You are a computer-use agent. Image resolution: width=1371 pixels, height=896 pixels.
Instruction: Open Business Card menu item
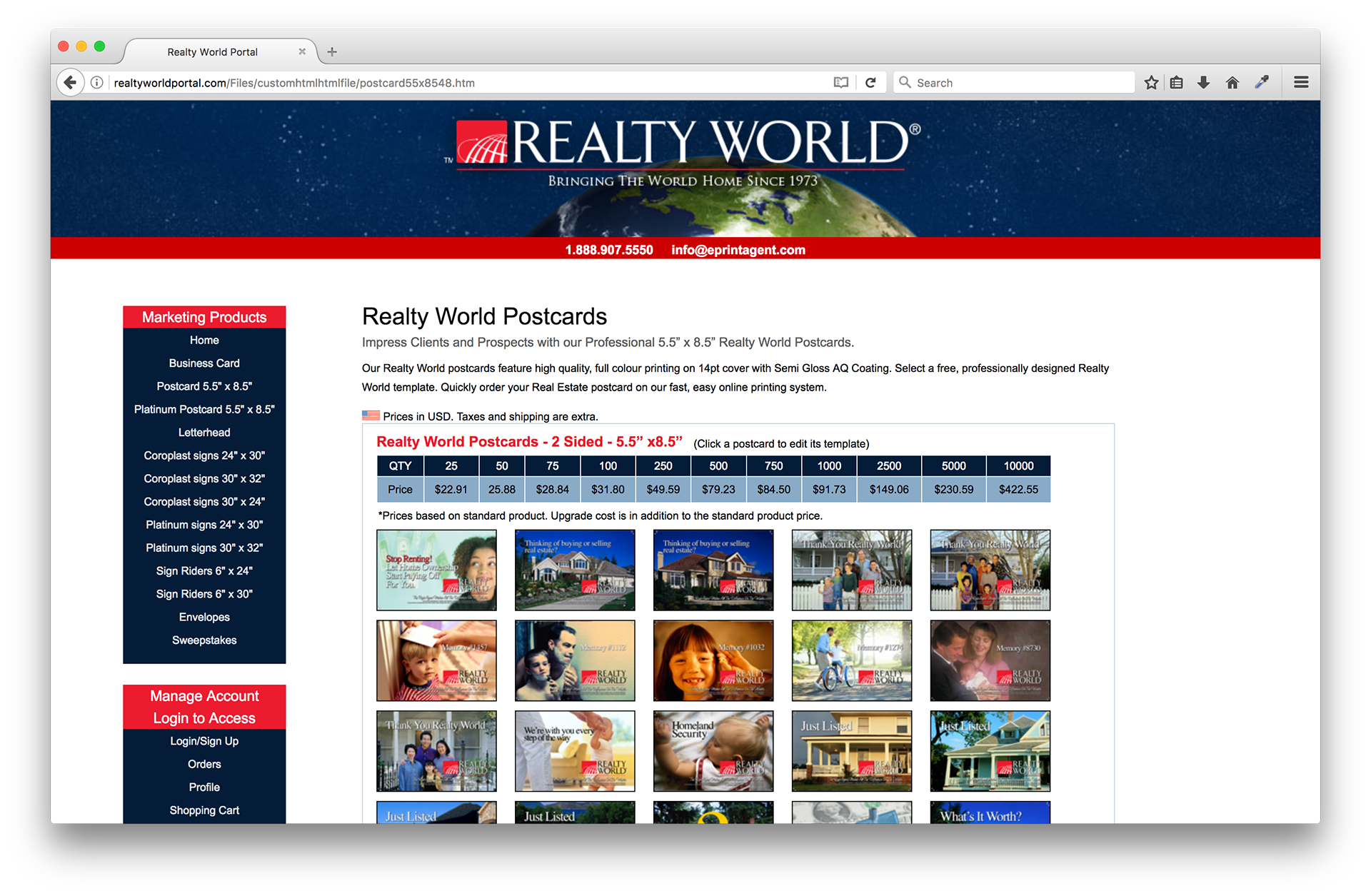(x=204, y=363)
